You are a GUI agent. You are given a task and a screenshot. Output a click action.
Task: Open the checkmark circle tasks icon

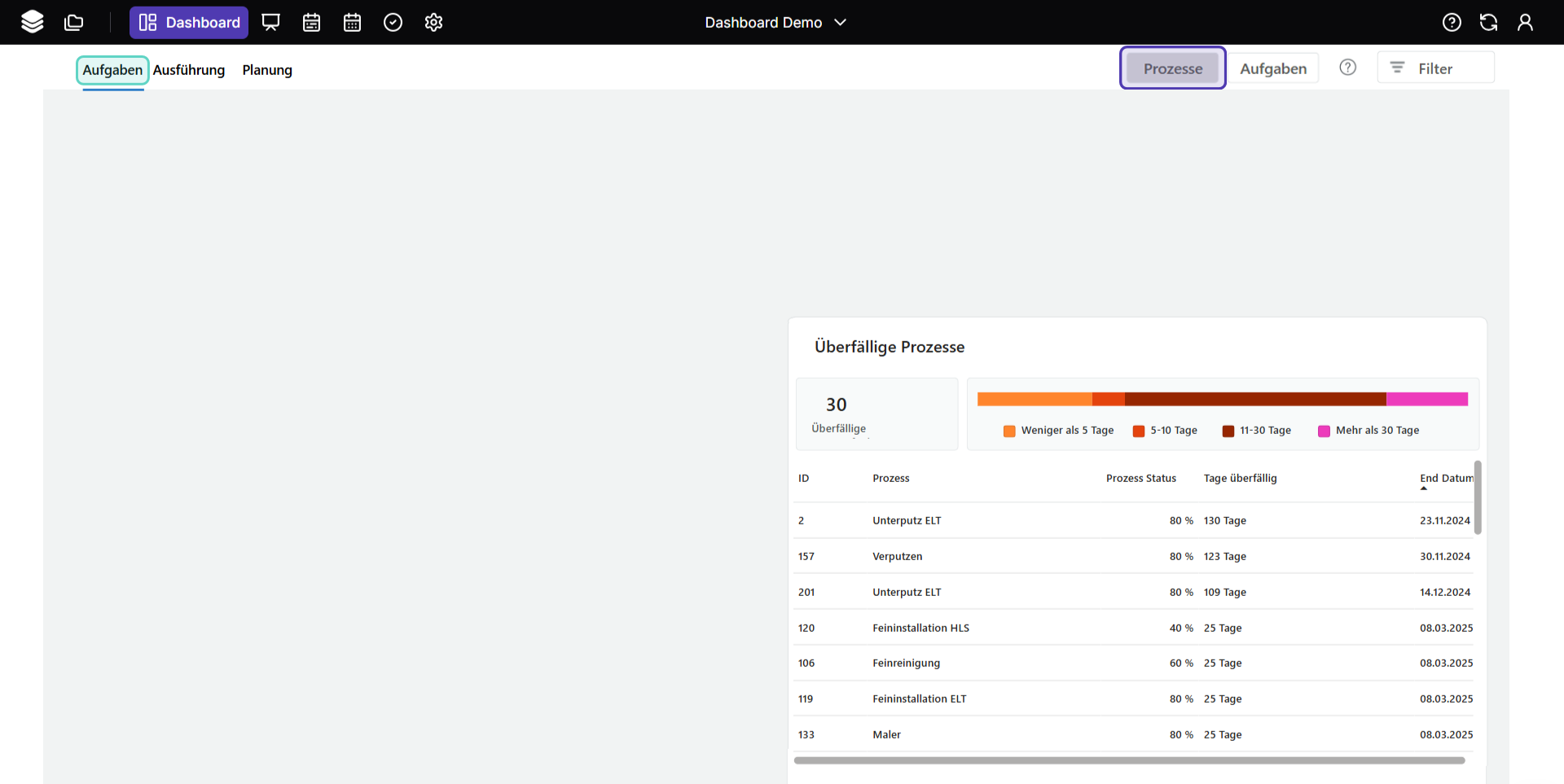[x=393, y=22]
